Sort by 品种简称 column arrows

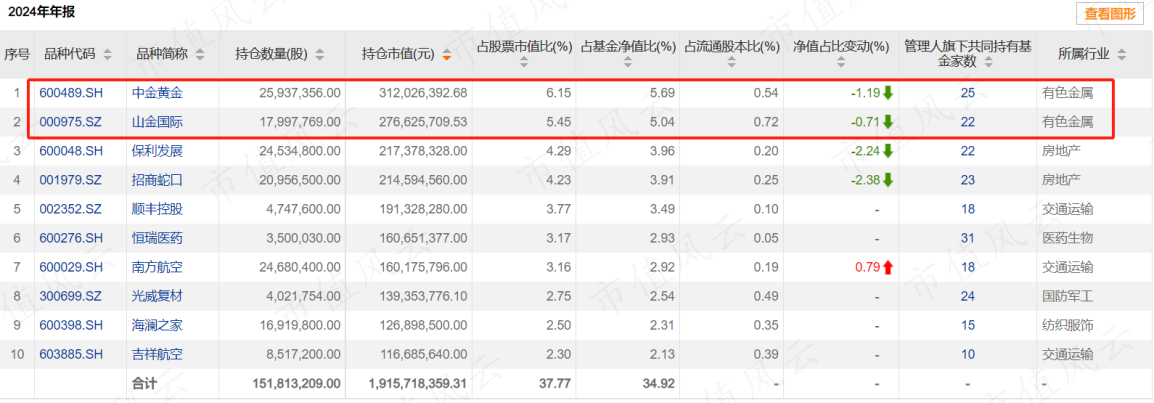point(200,54)
